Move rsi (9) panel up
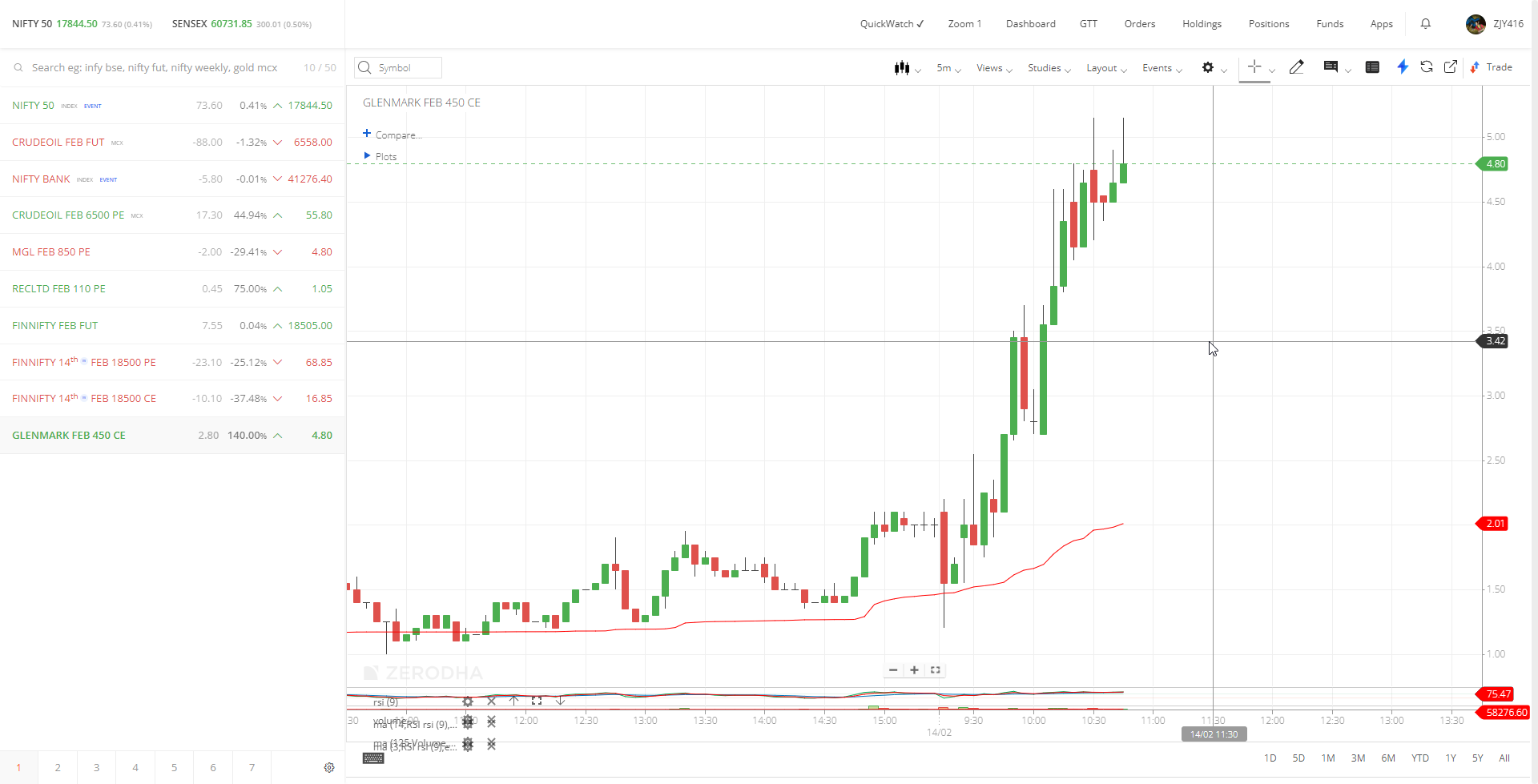Viewport: 1538px width, 784px height. 513,702
